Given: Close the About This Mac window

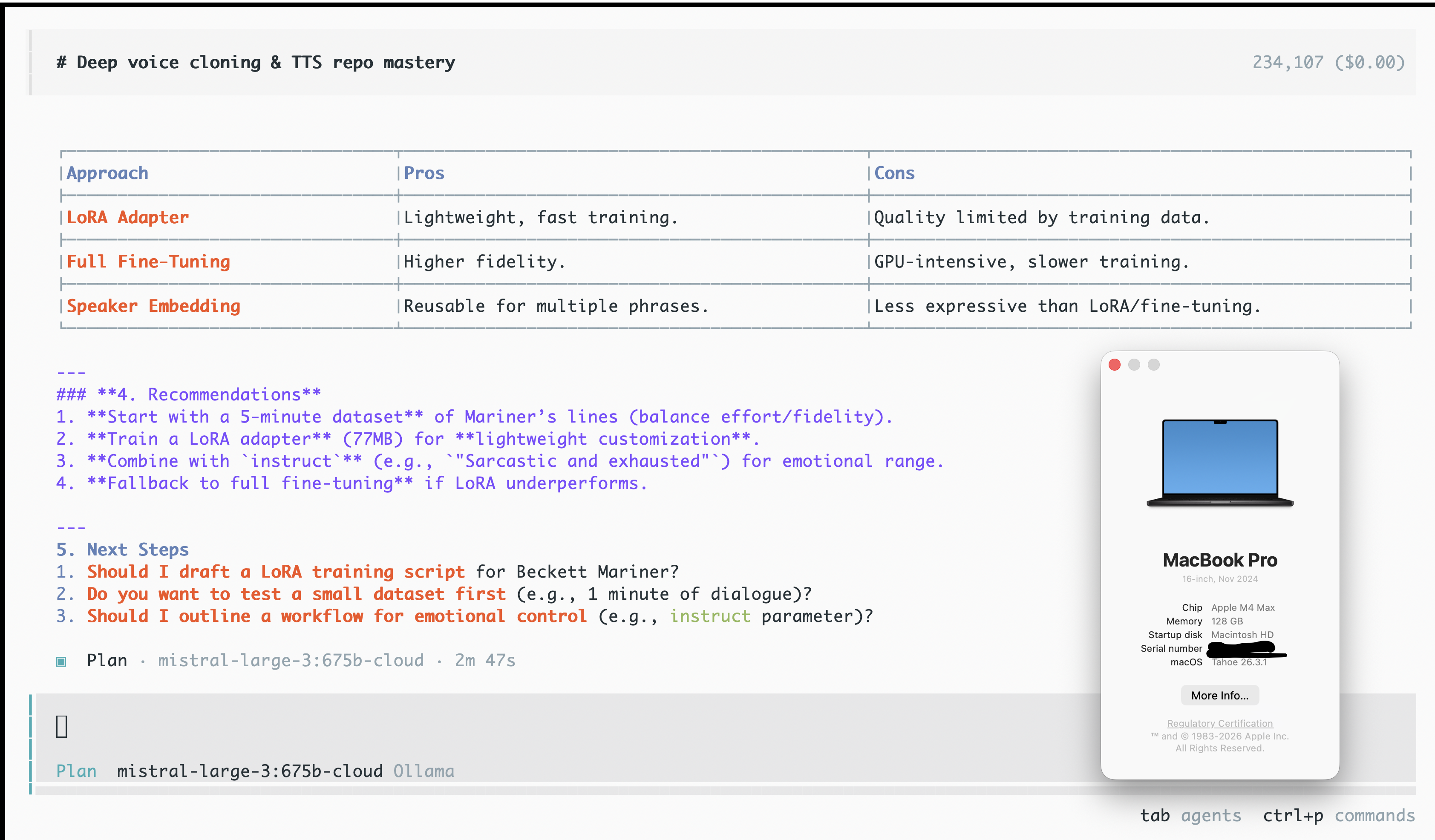Looking at the screenshot, I should [x=1115, y=365].
